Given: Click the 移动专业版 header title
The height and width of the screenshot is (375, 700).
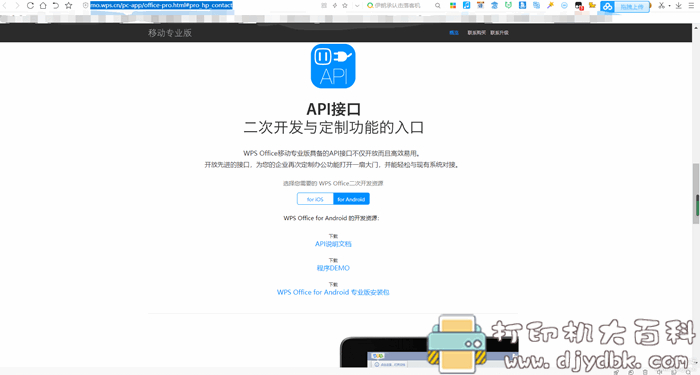Looking at the screenshot, I should pos(170,33).
